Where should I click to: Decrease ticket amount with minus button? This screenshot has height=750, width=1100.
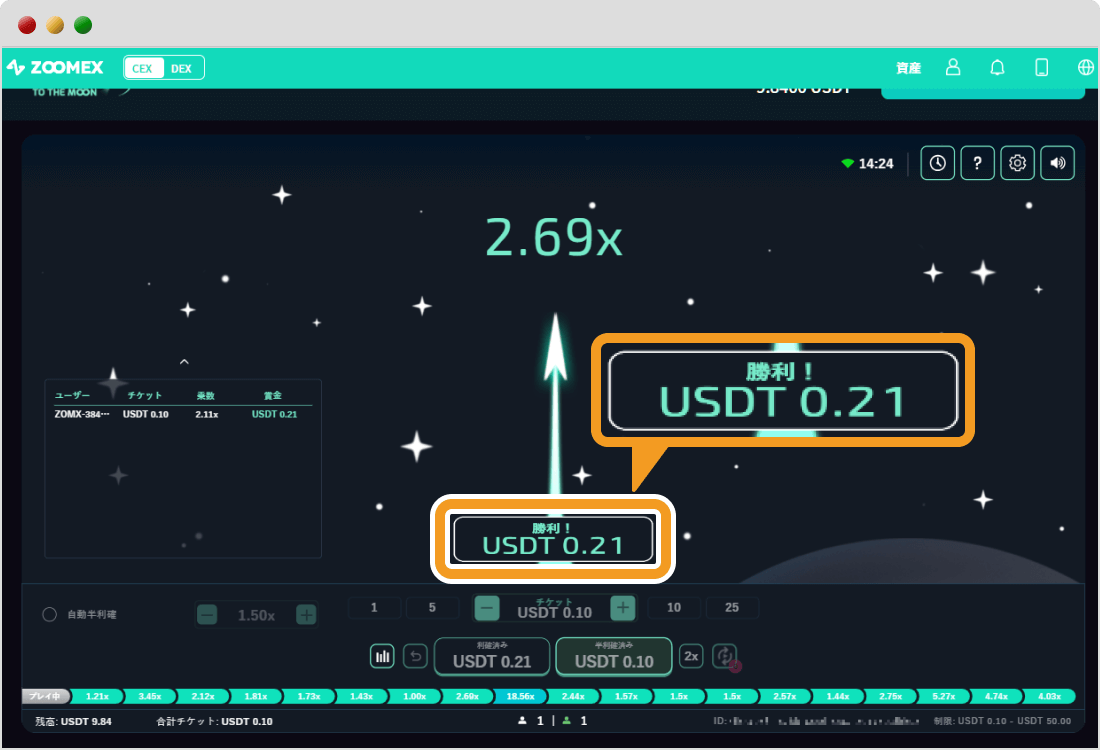[487, 608]
